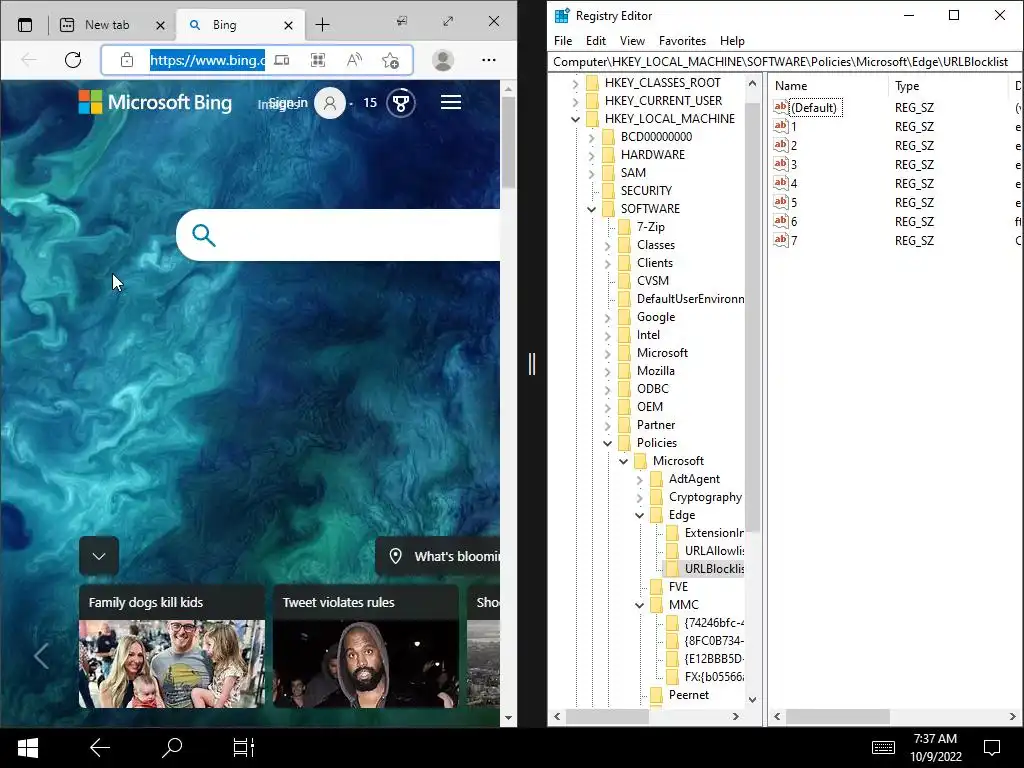Select Google key in tree

(656, 317)
